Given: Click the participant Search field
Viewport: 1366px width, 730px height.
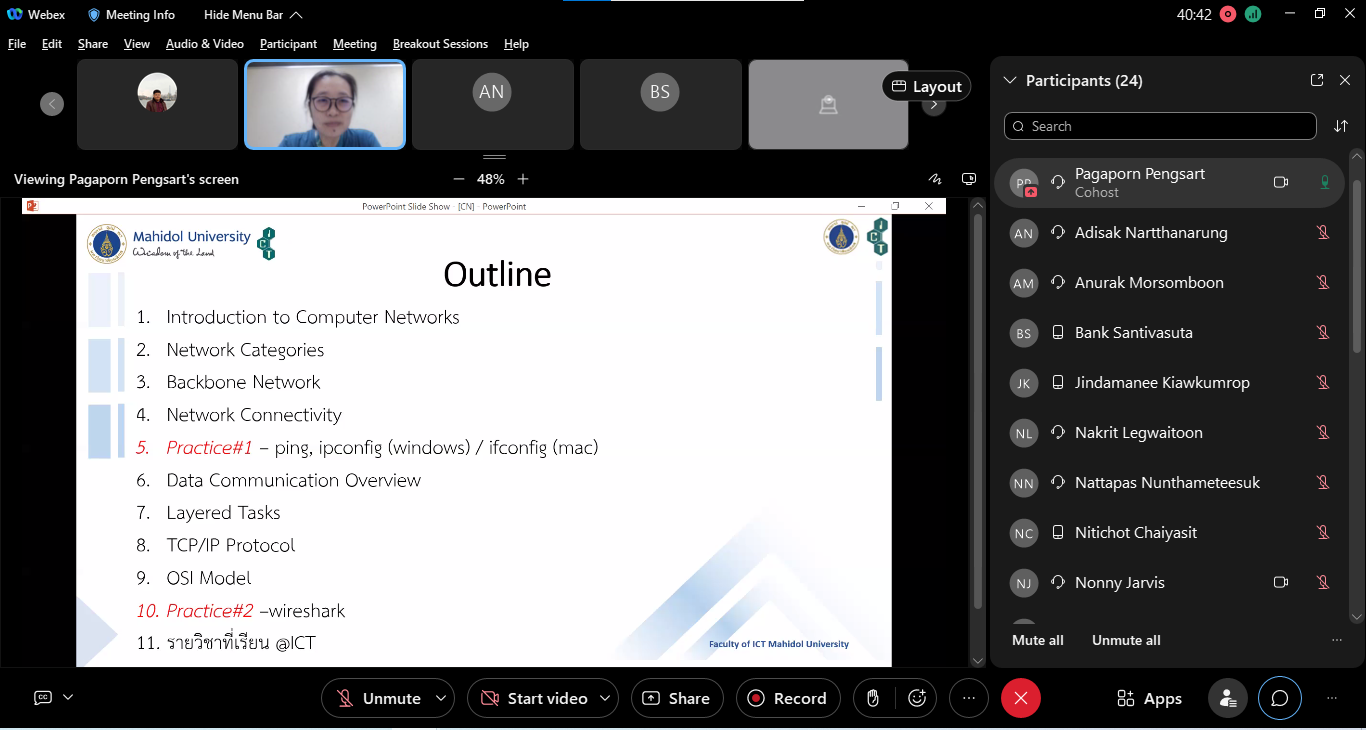Looking at the screenshot, I should pyautogui.click(x=1160, y=126).
